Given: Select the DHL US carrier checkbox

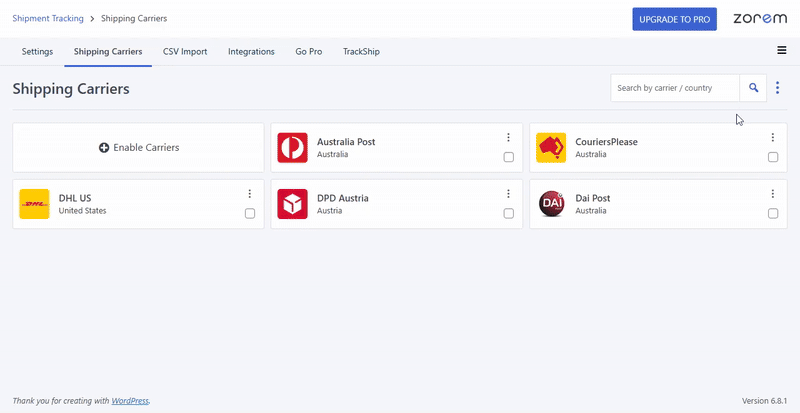Looking at the screenshot, I should 250,214.
